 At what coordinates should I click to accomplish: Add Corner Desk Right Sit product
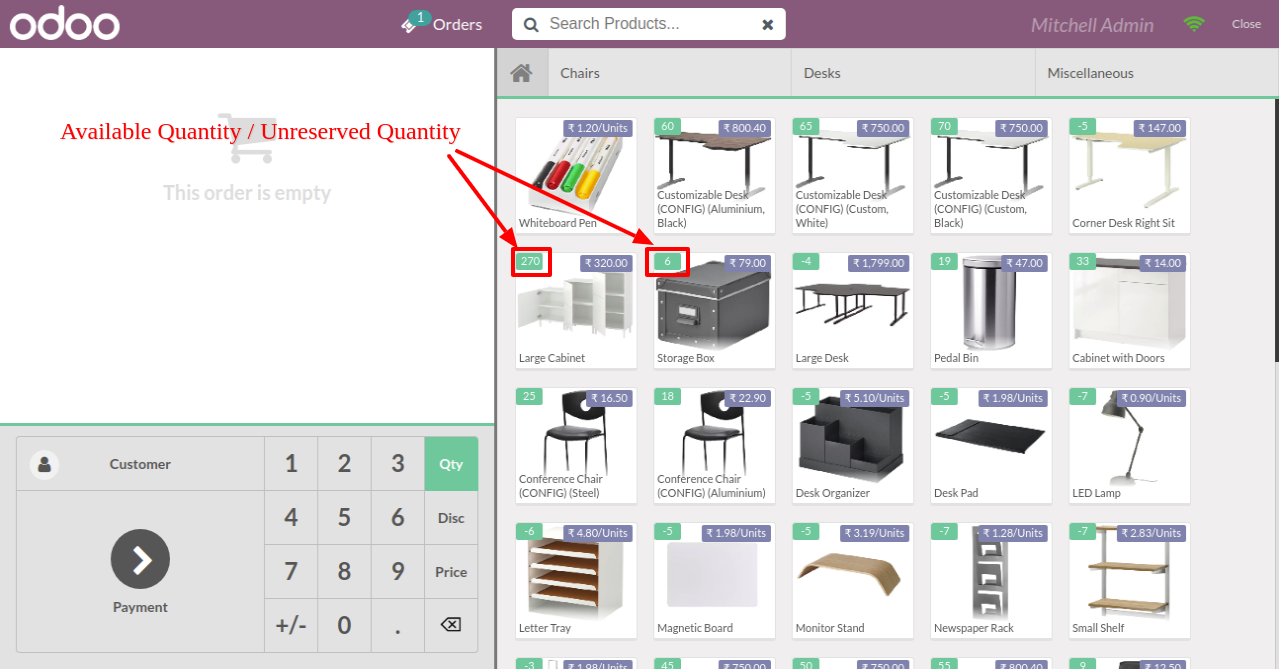1129,175
